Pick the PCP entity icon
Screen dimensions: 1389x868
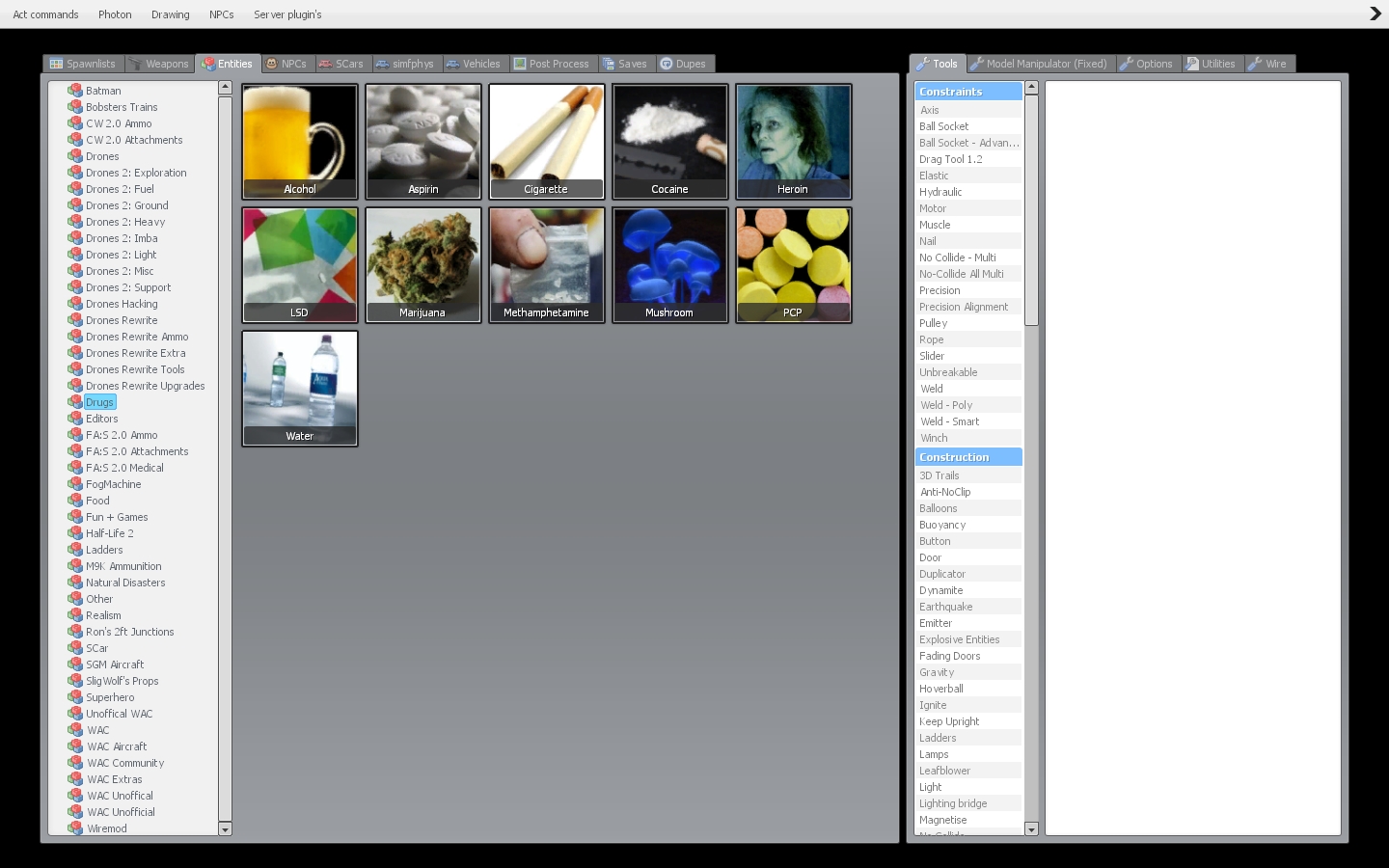[793, 265]
